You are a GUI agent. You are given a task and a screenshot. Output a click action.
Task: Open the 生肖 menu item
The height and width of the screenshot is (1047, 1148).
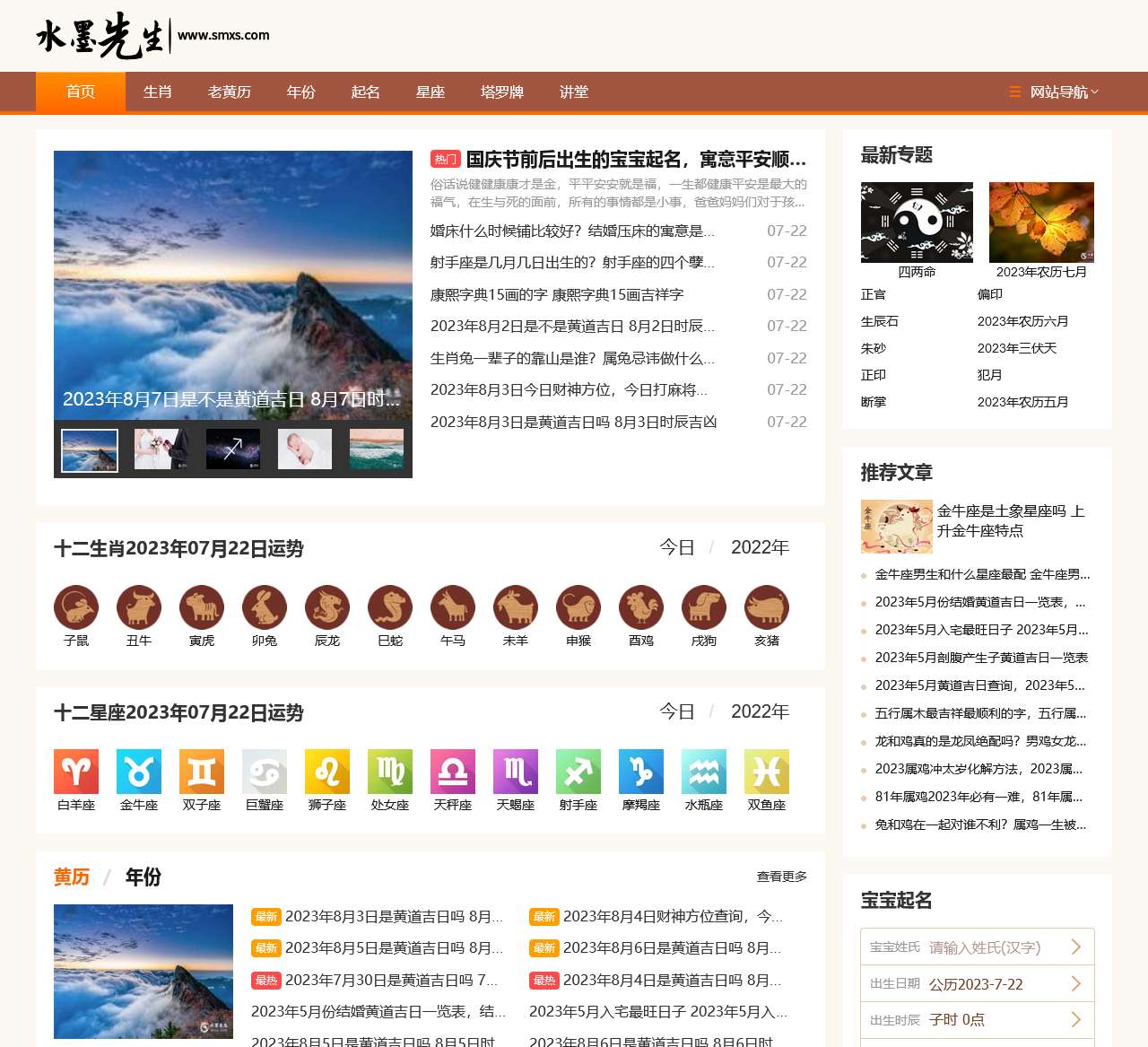tap(158, 92)
